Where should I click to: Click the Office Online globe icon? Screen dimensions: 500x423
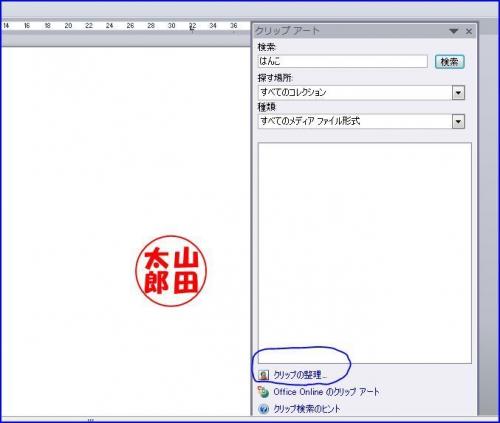tap(263, 392)
